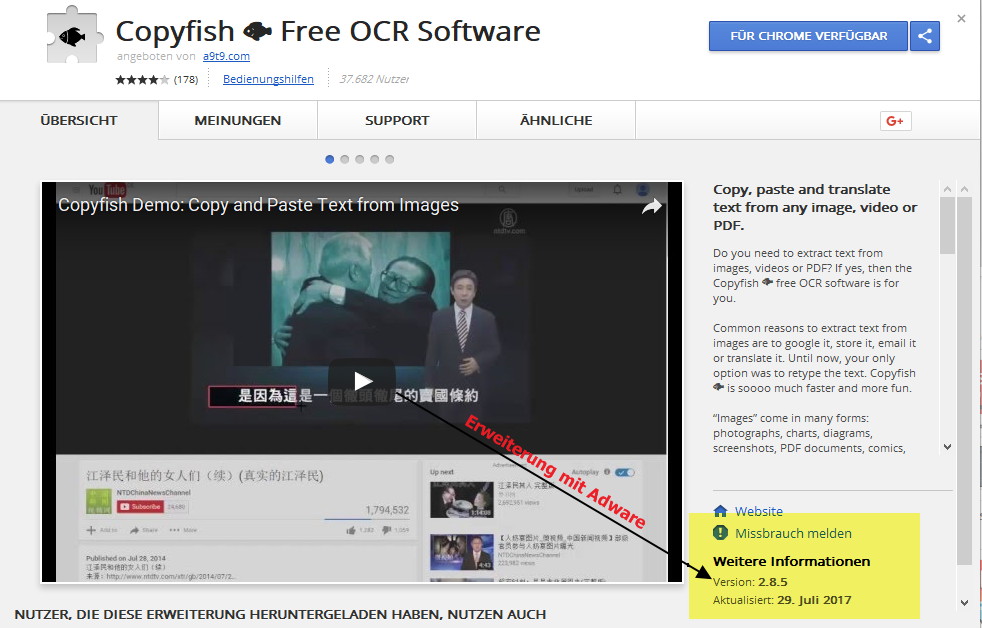
Task: Click the 37.682 Nutzer user count
Action: tap(375, 80)
